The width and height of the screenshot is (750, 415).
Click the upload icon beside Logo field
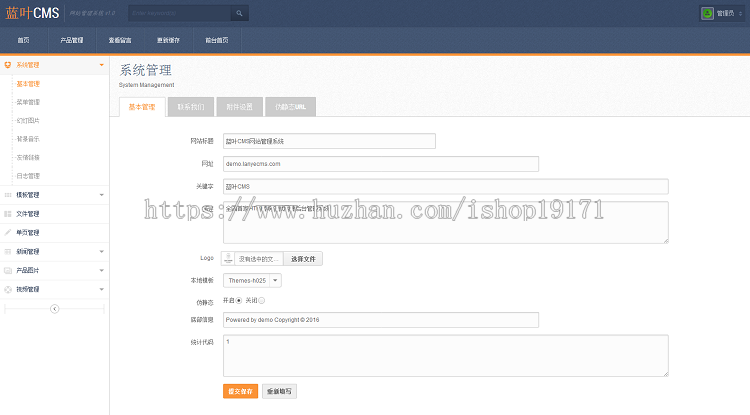228,259
